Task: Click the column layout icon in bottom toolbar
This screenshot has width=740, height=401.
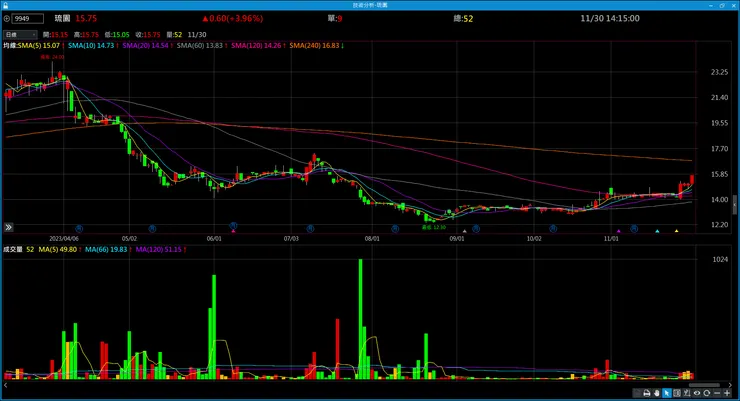Action: 677,393
